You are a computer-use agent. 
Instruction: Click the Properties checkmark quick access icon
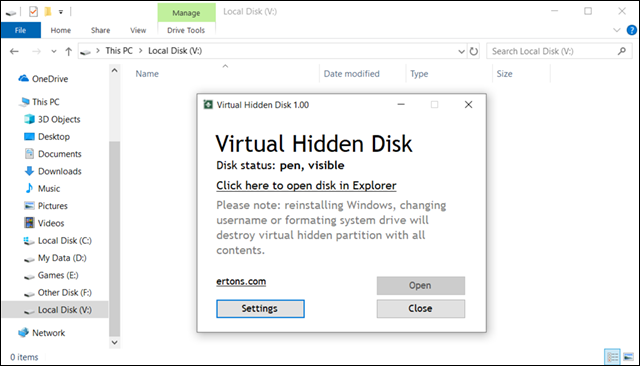(33, 12)
